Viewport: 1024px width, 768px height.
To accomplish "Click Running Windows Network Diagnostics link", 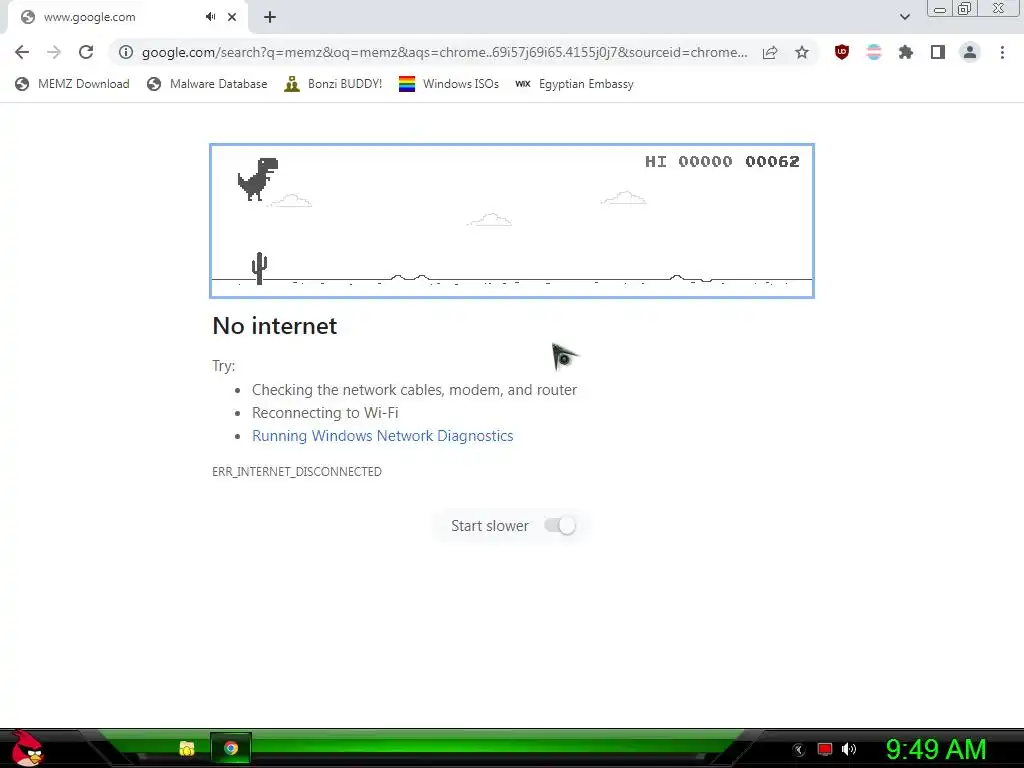I will 383,436.
